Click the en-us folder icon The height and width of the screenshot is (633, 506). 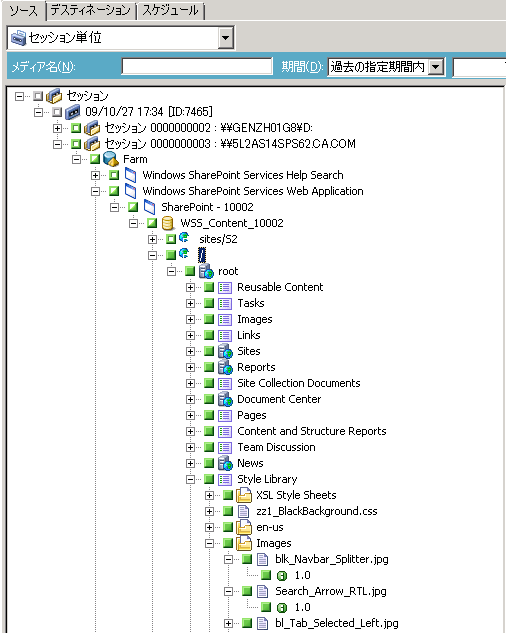pos(244,527)
